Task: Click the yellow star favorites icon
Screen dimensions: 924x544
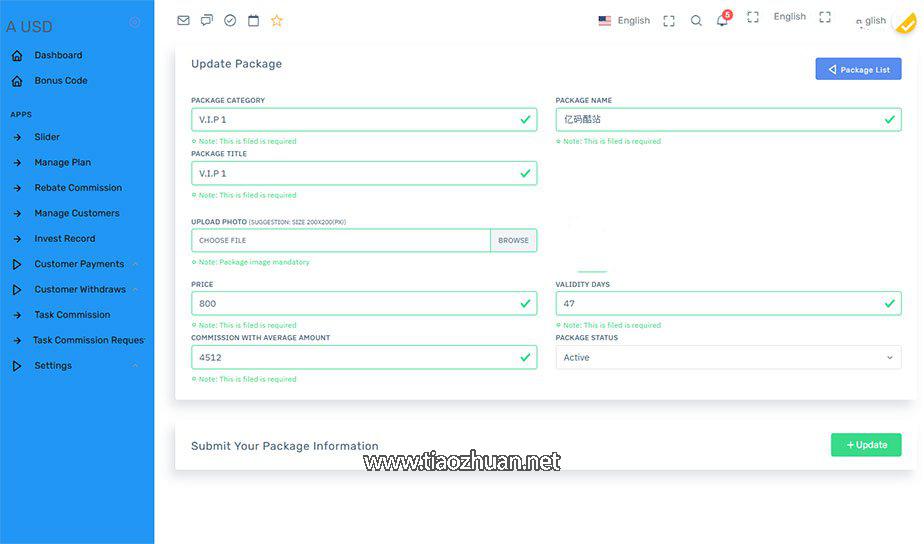Action: coord(277,20)
